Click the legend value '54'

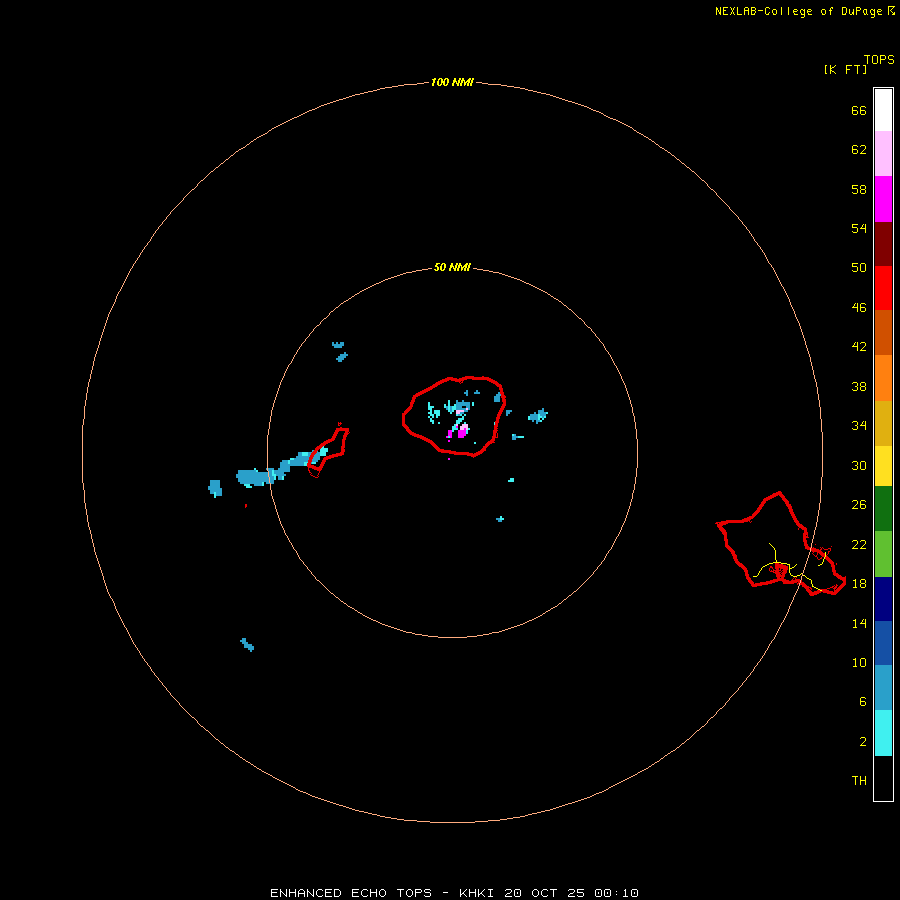[859, 228]
